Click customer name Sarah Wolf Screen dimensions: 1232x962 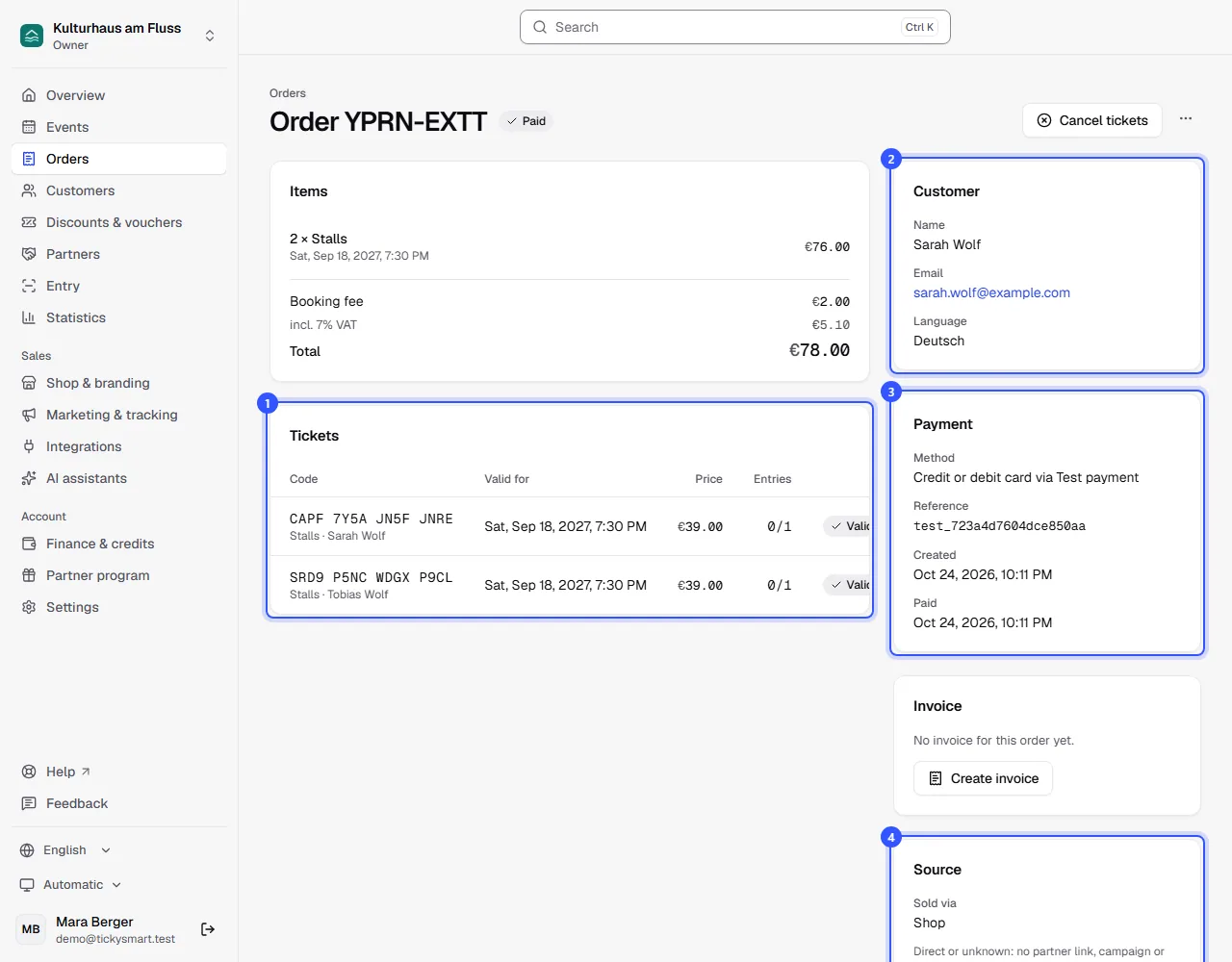tap(947, 244)
